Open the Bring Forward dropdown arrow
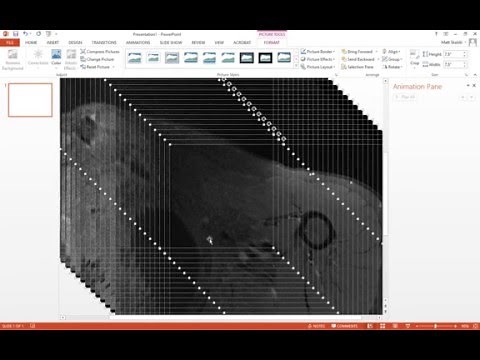This screenshot has height=360, width=480. pyautogui.click(x=377, y=52)
